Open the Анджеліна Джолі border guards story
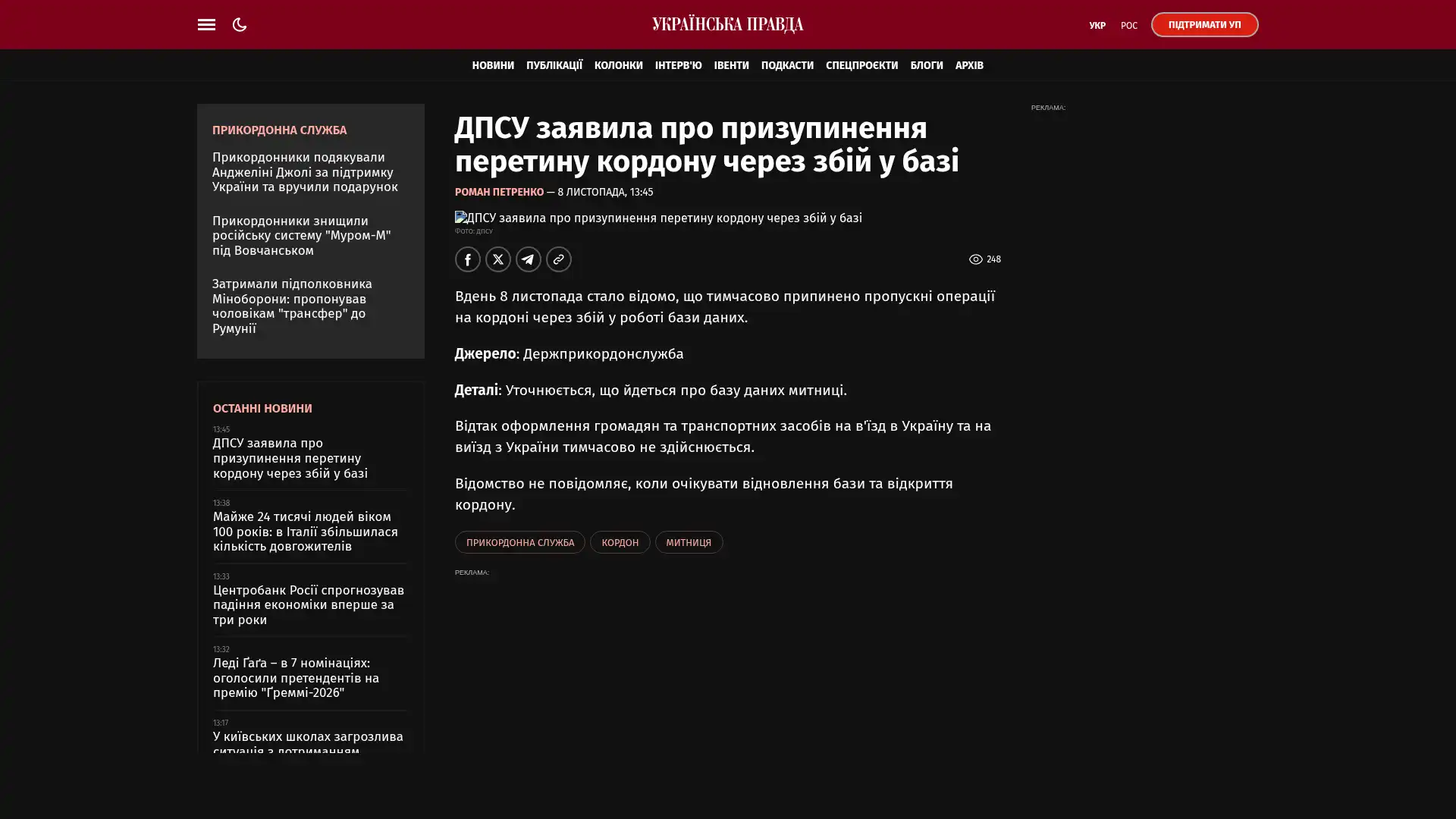 (304, 172)
